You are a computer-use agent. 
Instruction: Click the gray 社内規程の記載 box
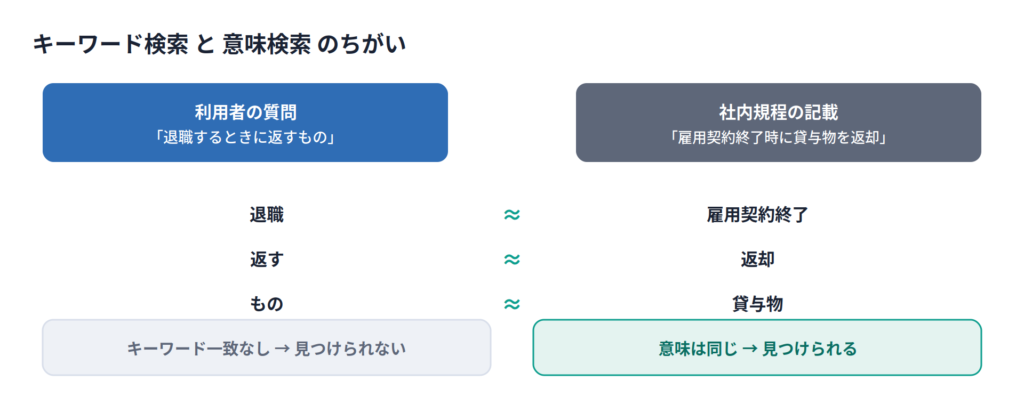pos(778,122)
